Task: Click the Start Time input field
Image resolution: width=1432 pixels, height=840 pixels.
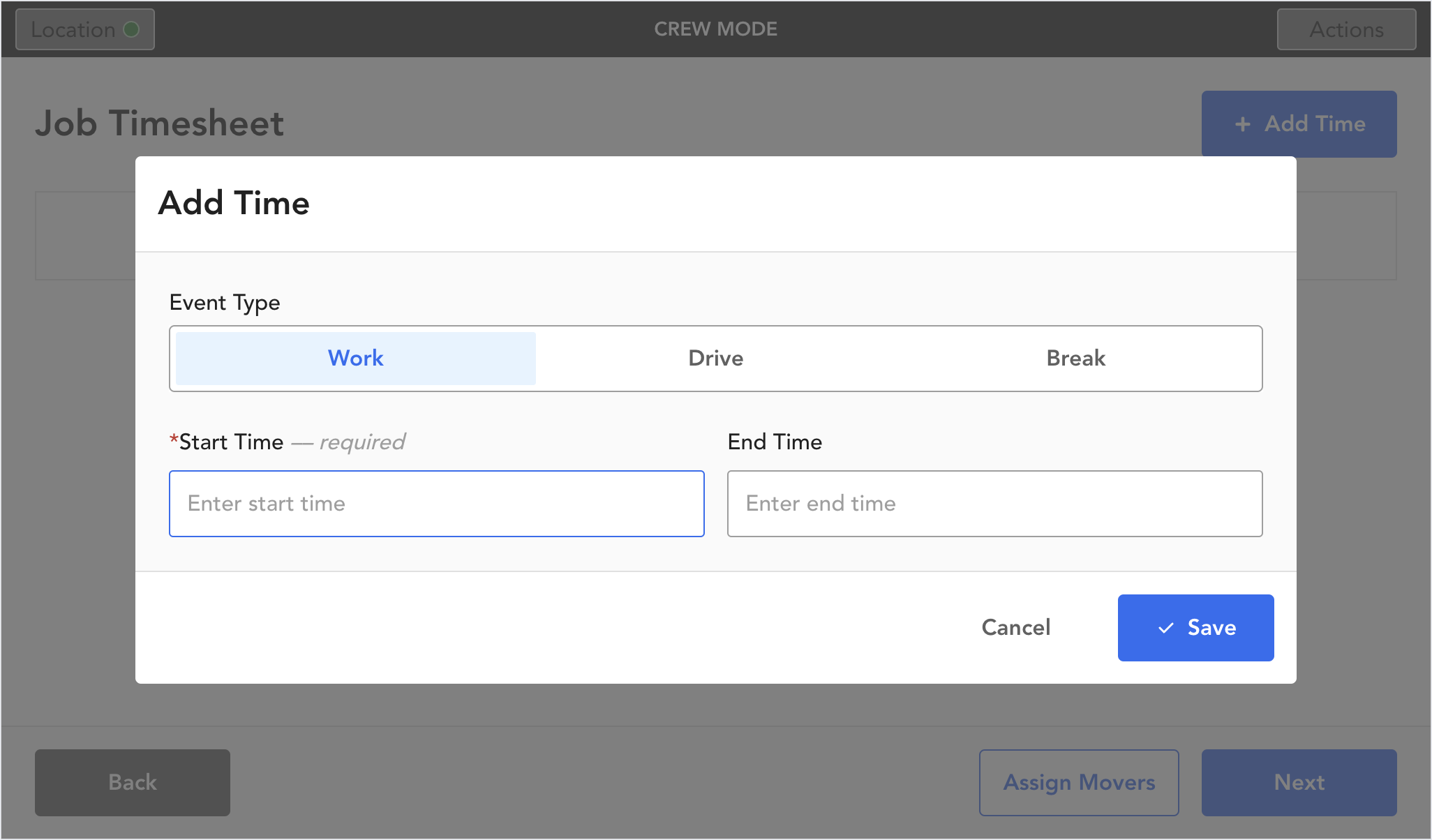Action: coord(437,504)
